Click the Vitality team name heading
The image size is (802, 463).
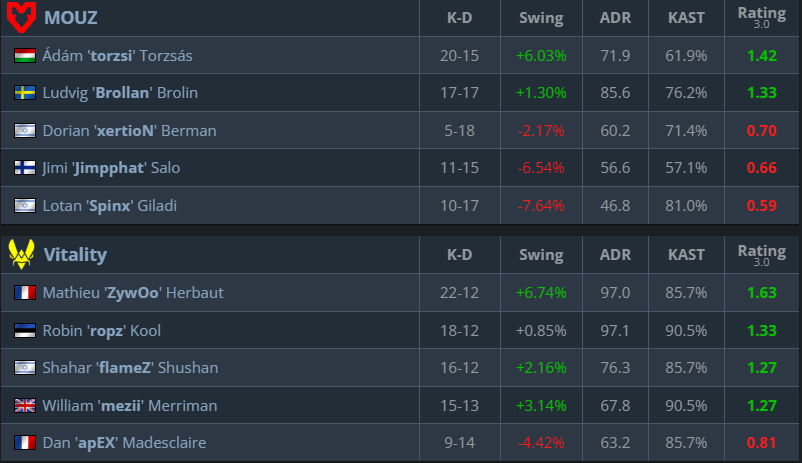pos(75,255)
